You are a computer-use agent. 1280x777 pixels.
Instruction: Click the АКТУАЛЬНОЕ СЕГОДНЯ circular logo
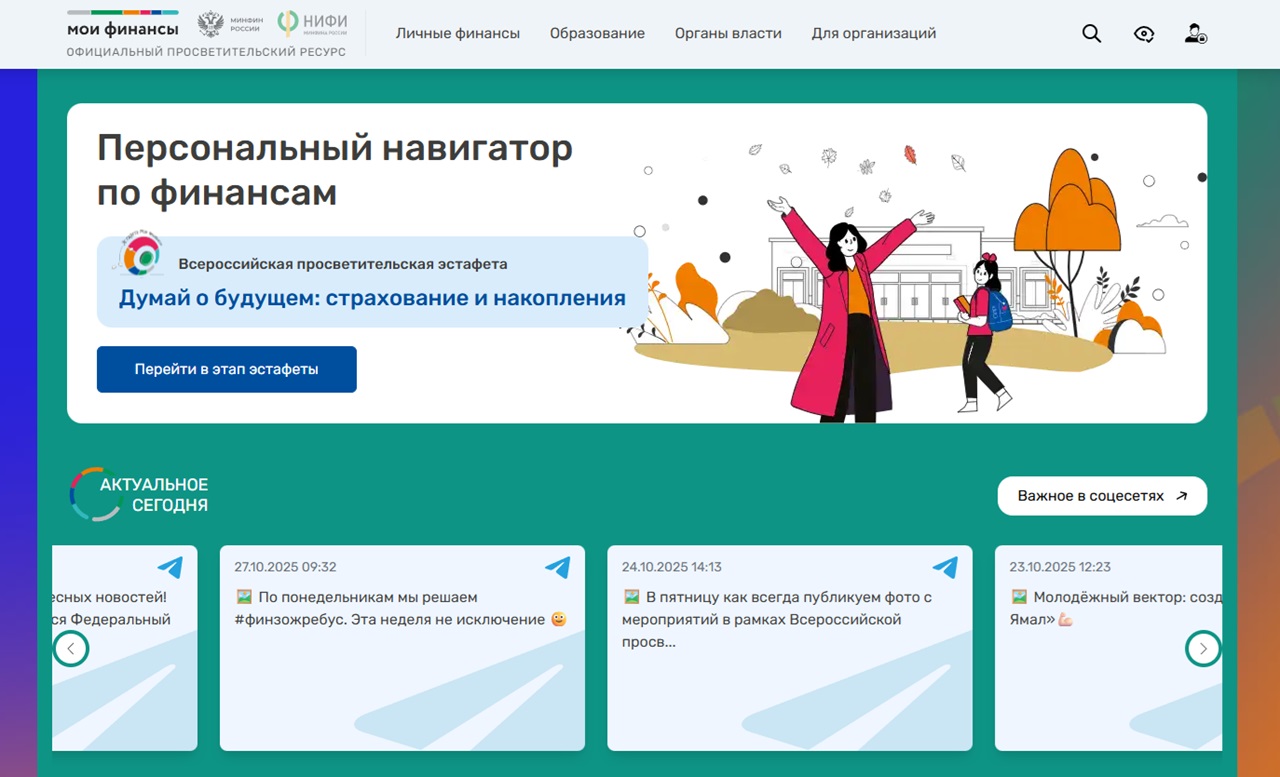click(x=95, y=494)
